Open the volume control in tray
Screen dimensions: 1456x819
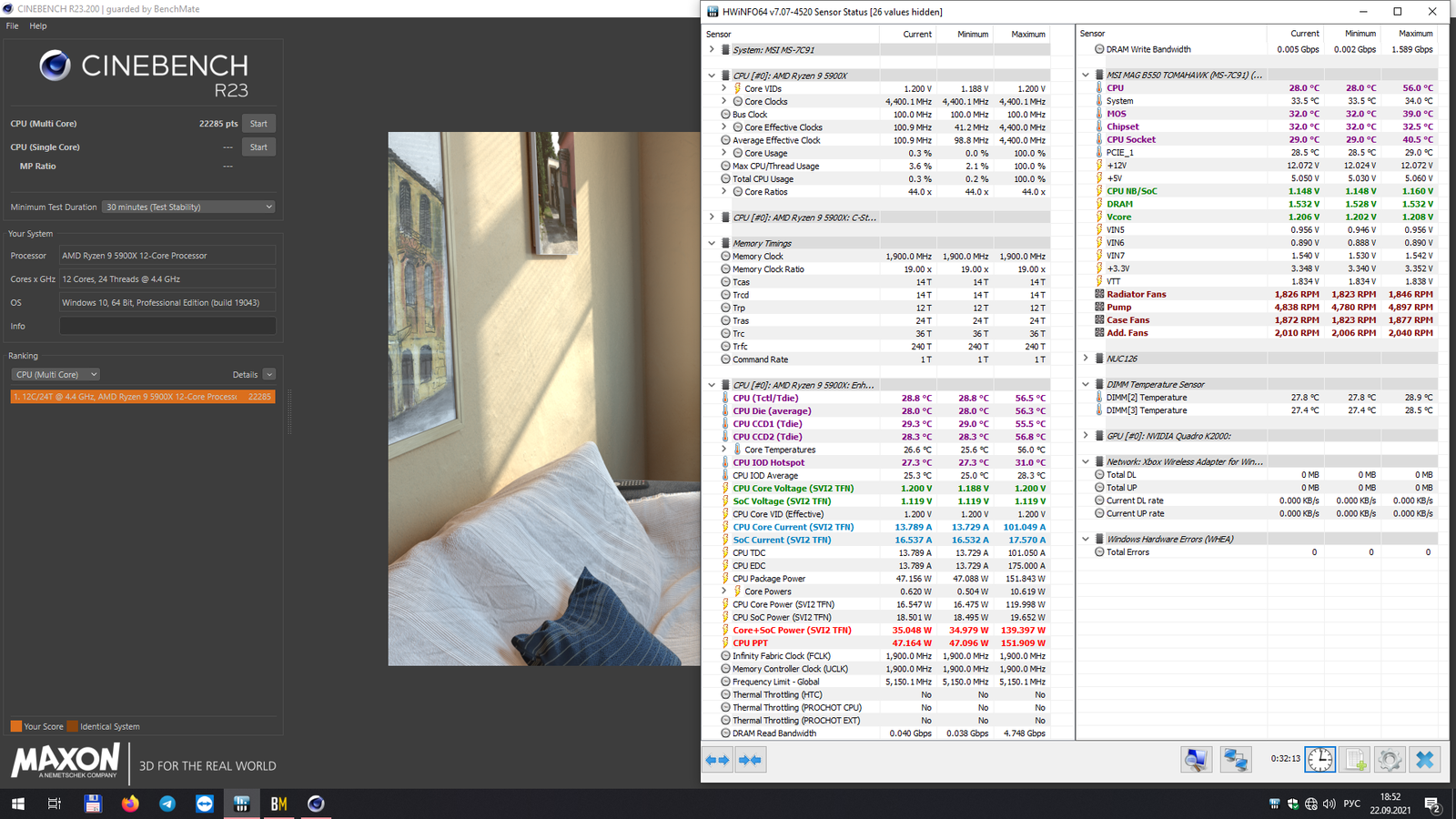[1330, 804]
